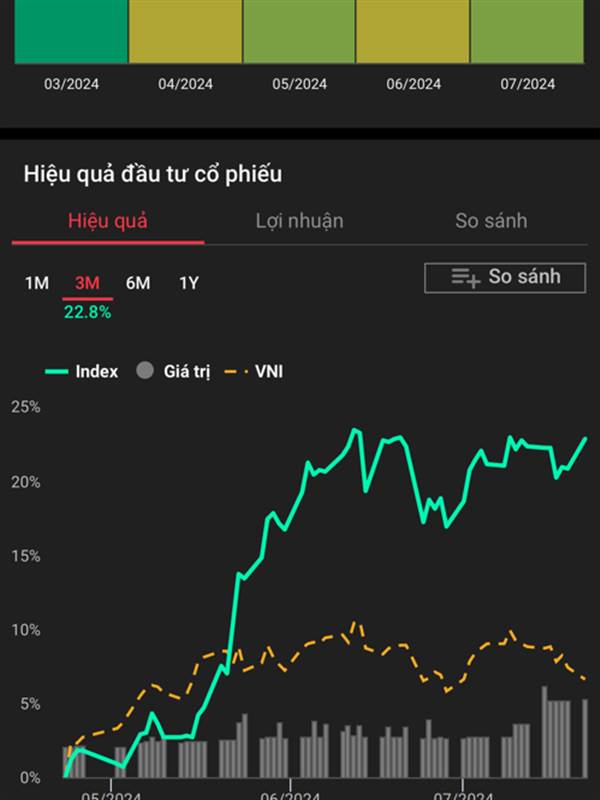Image resolution: width=600 pixels, height=800 pixels.
Task: Open the So sánh tab
Action: coord(491,221)
